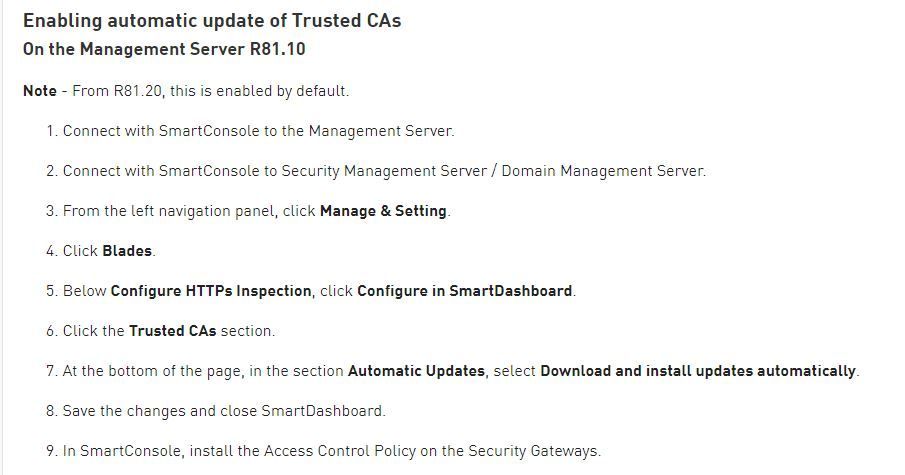Click the bold "Configure in SmartDashboard" text
Image resolution: width=905 pixels, height=475 pixels.
[464, 291]
